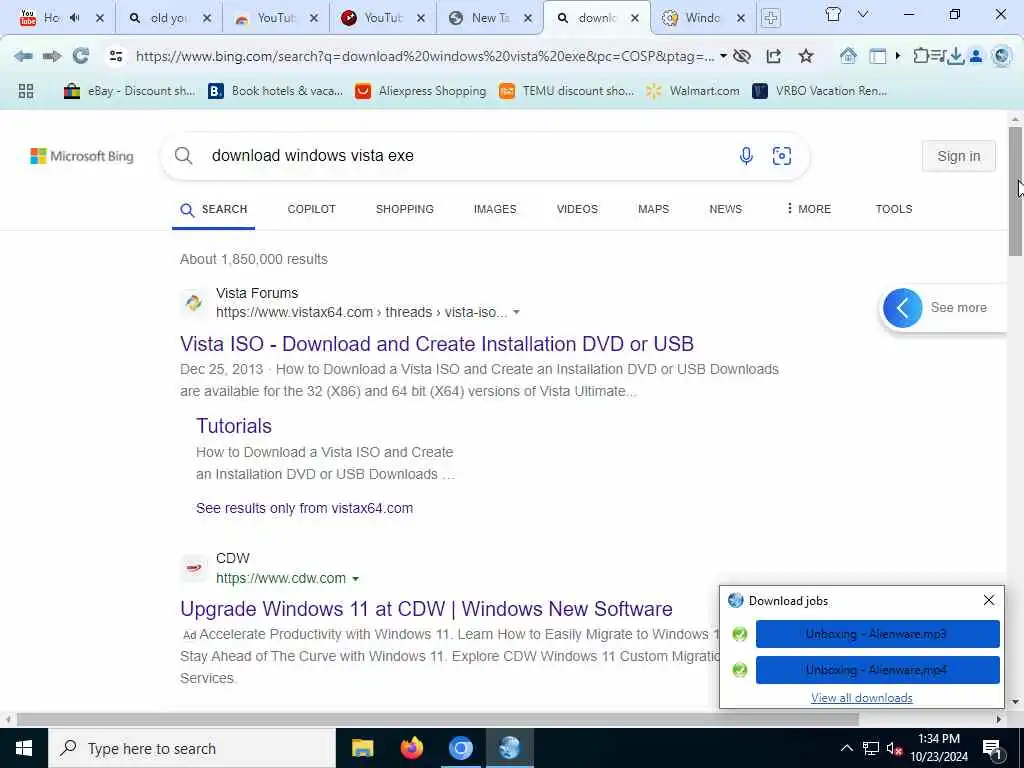Select the SHOPPING results tab

(404, 209)
